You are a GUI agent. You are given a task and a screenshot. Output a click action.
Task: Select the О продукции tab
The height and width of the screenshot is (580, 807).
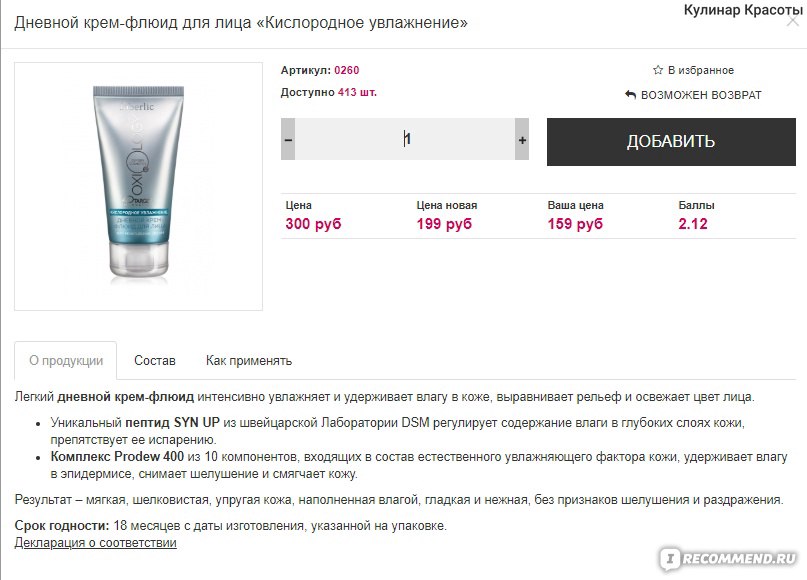pos(66,361)
